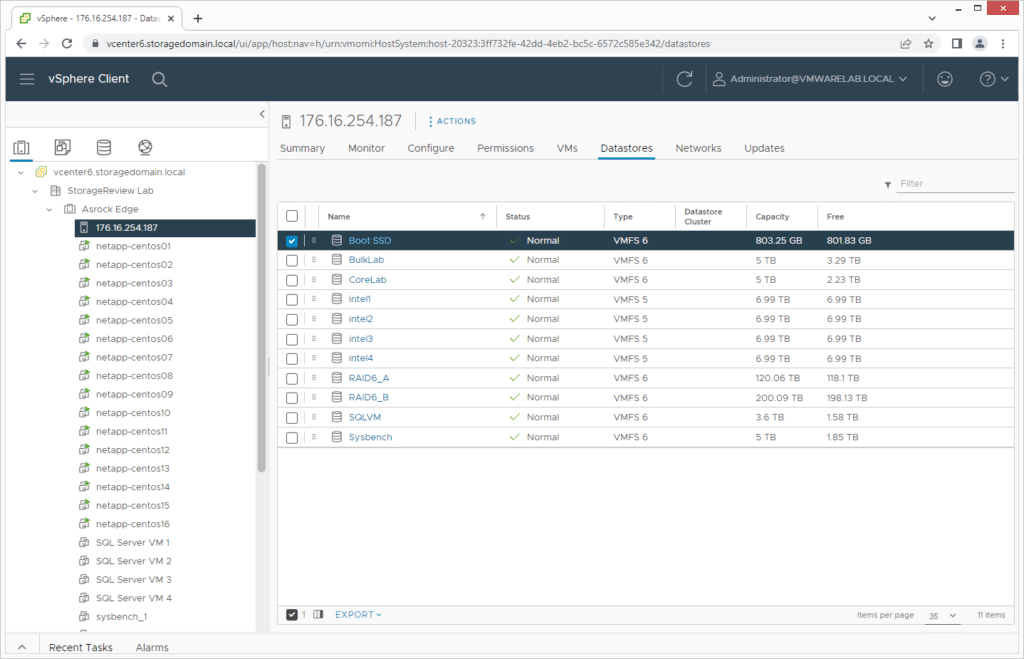This screenshot has width=1024, height=659.
Task: Check the SQLVM row checkbox
Action: click(x=292, y=418)
